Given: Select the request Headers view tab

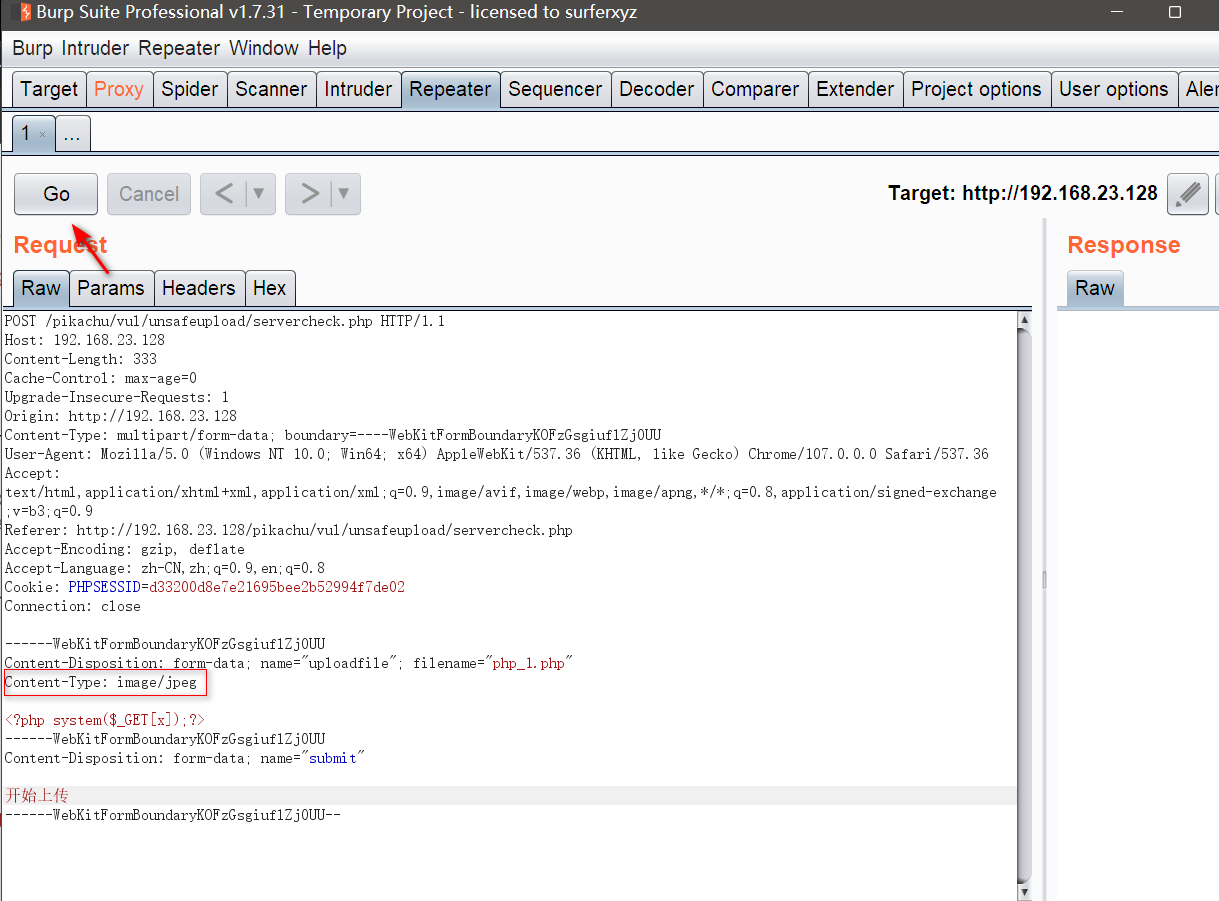Looking at the screenshot, I should pyautogui.click(x=198, y=288).
